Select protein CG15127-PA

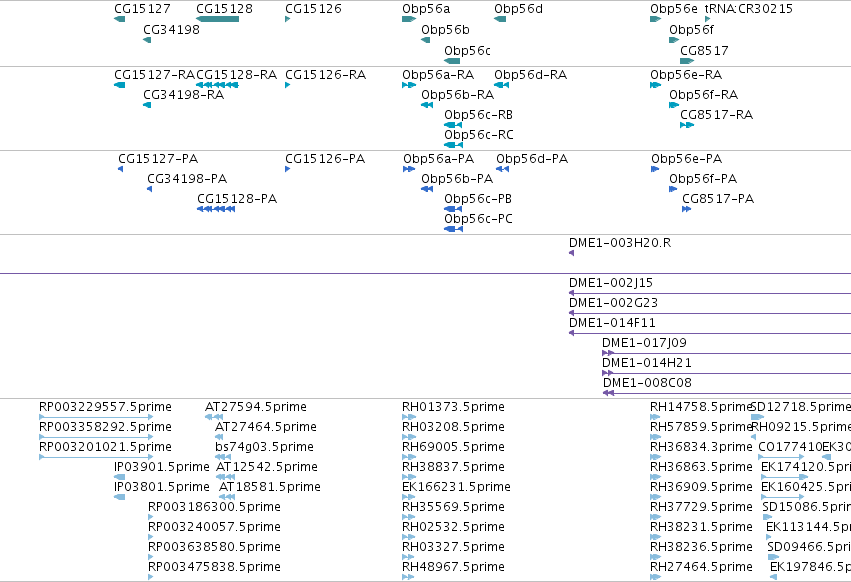pyautogui.click(x=158, y=159)
